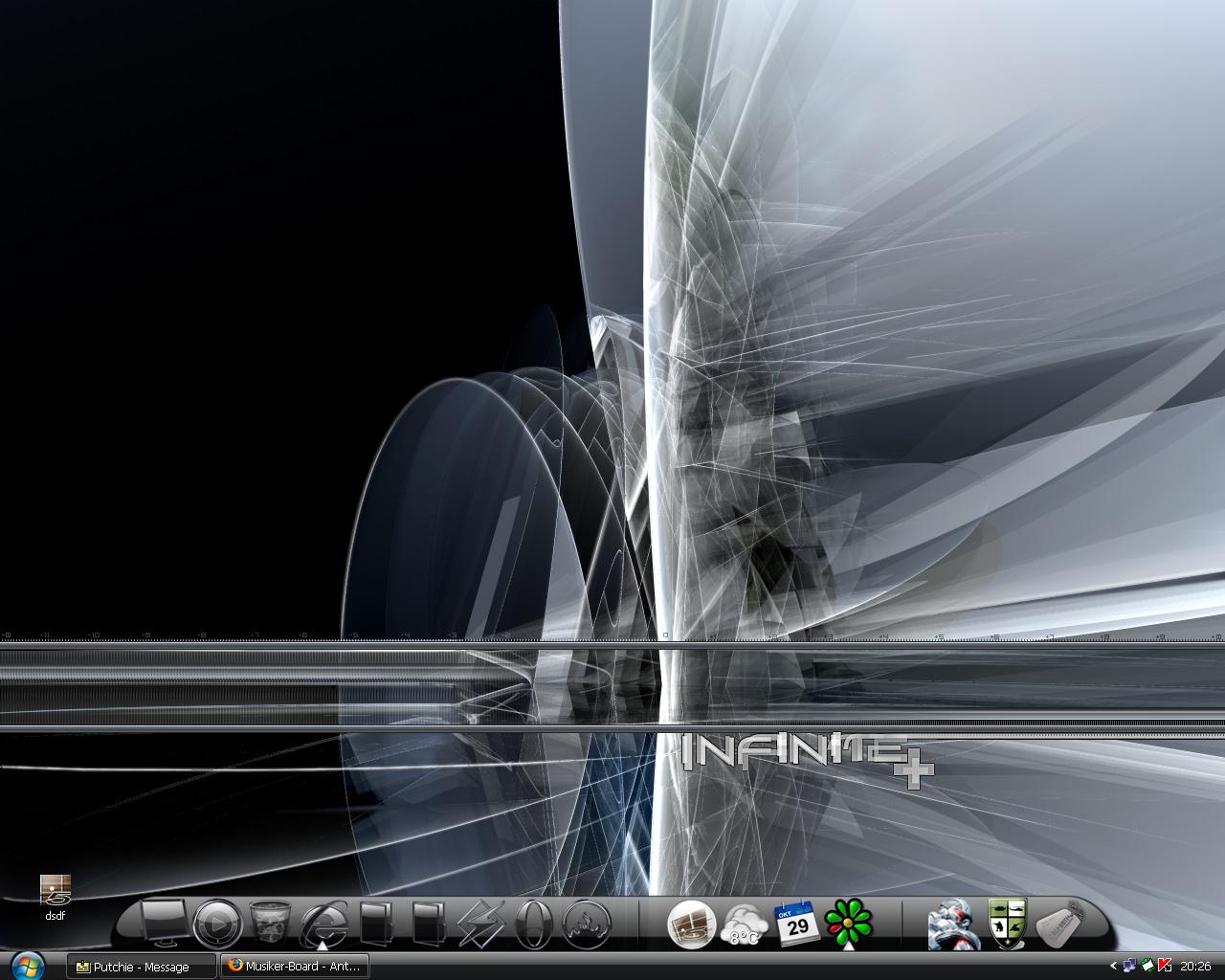Image resolution: width=1225 pixels, height=980 pixels.
Task: Switch to Musiker-Board Firefox taskbar window
Action: (295, 967)
